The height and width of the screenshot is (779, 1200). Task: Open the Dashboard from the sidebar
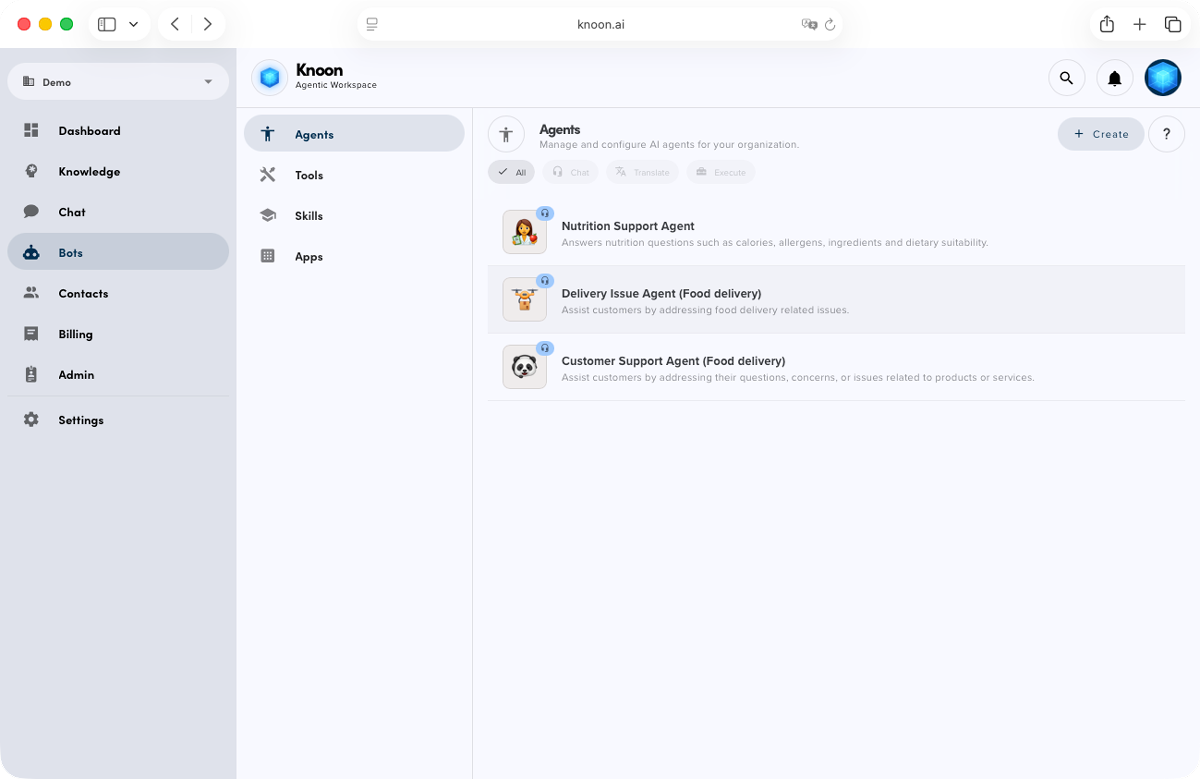click(89, 130)
